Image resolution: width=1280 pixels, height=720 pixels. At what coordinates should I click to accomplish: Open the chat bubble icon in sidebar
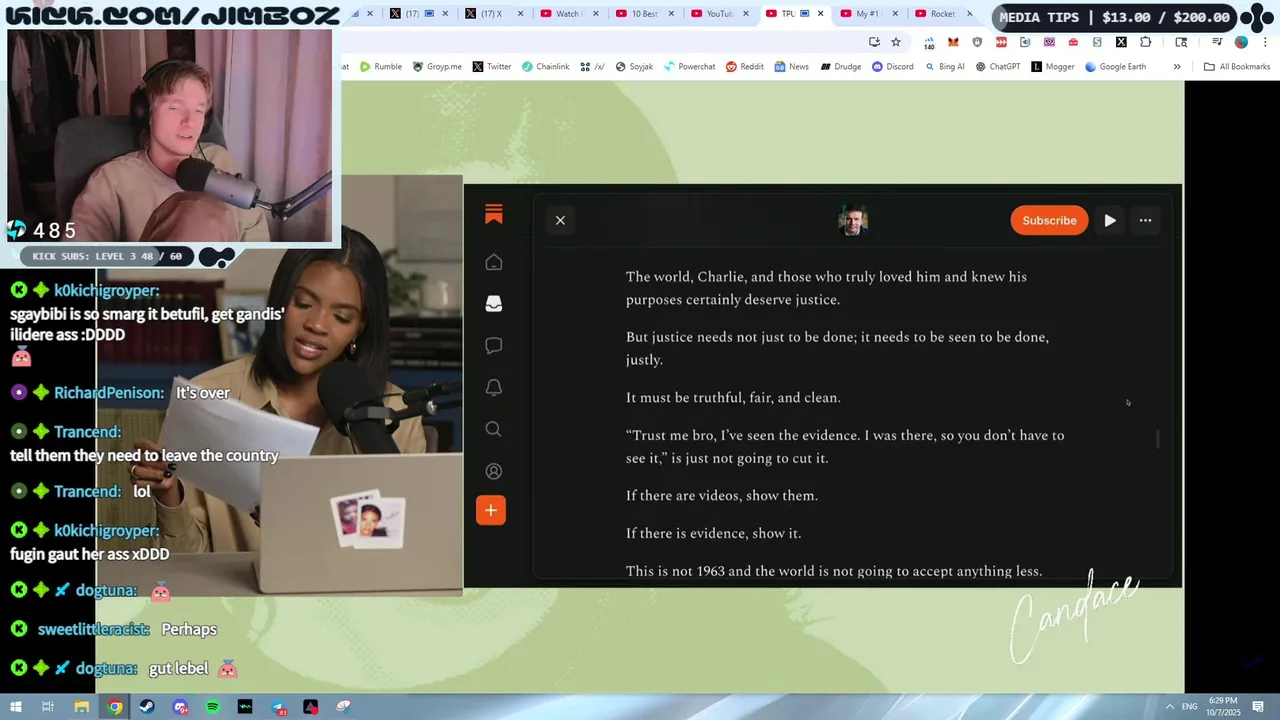(493, 346)
